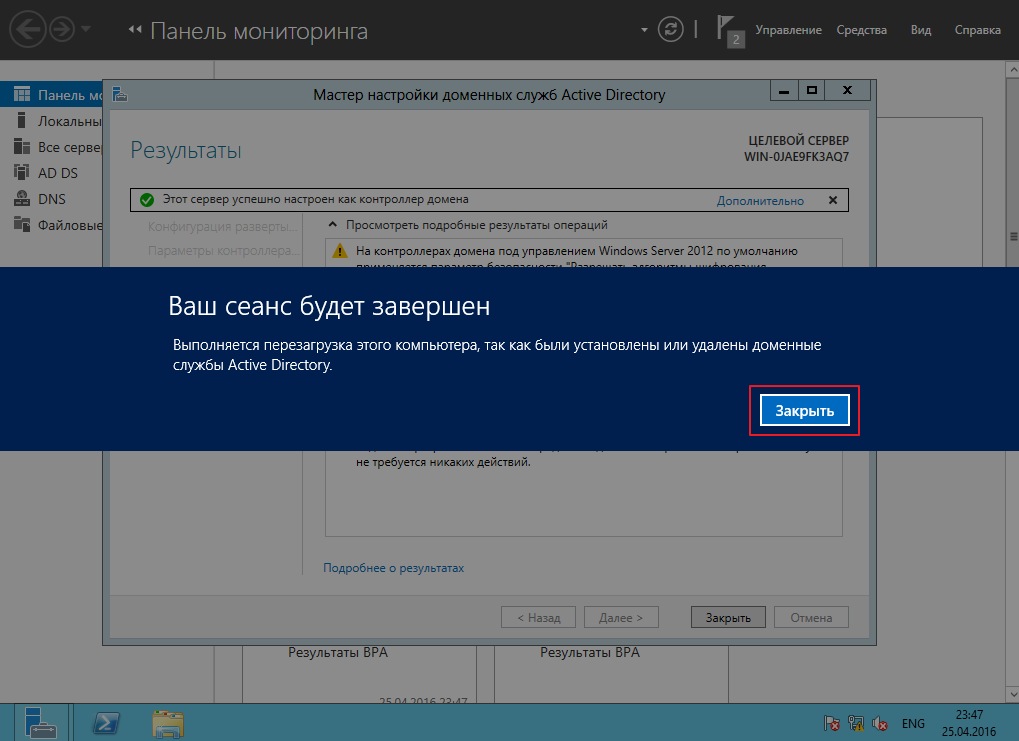Image resolution: width=1019 pixels, height=741 pixels.
Task: Collapse the detailed operation results section
Action: point(335,225)
